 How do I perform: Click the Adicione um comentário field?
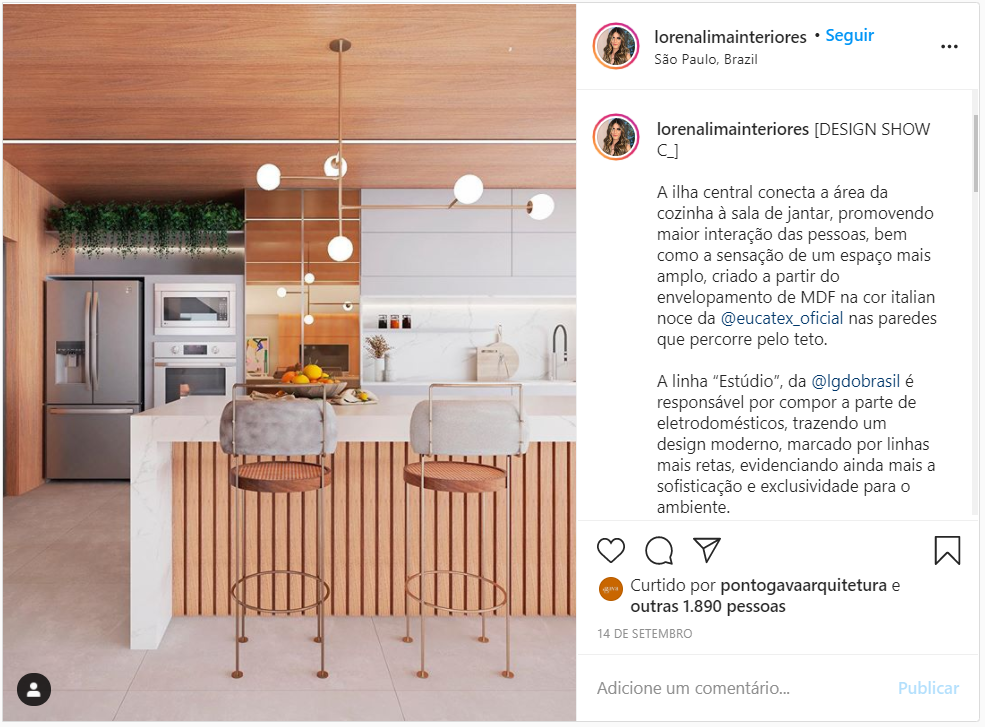pyautogui.click(x=741, y=688)
